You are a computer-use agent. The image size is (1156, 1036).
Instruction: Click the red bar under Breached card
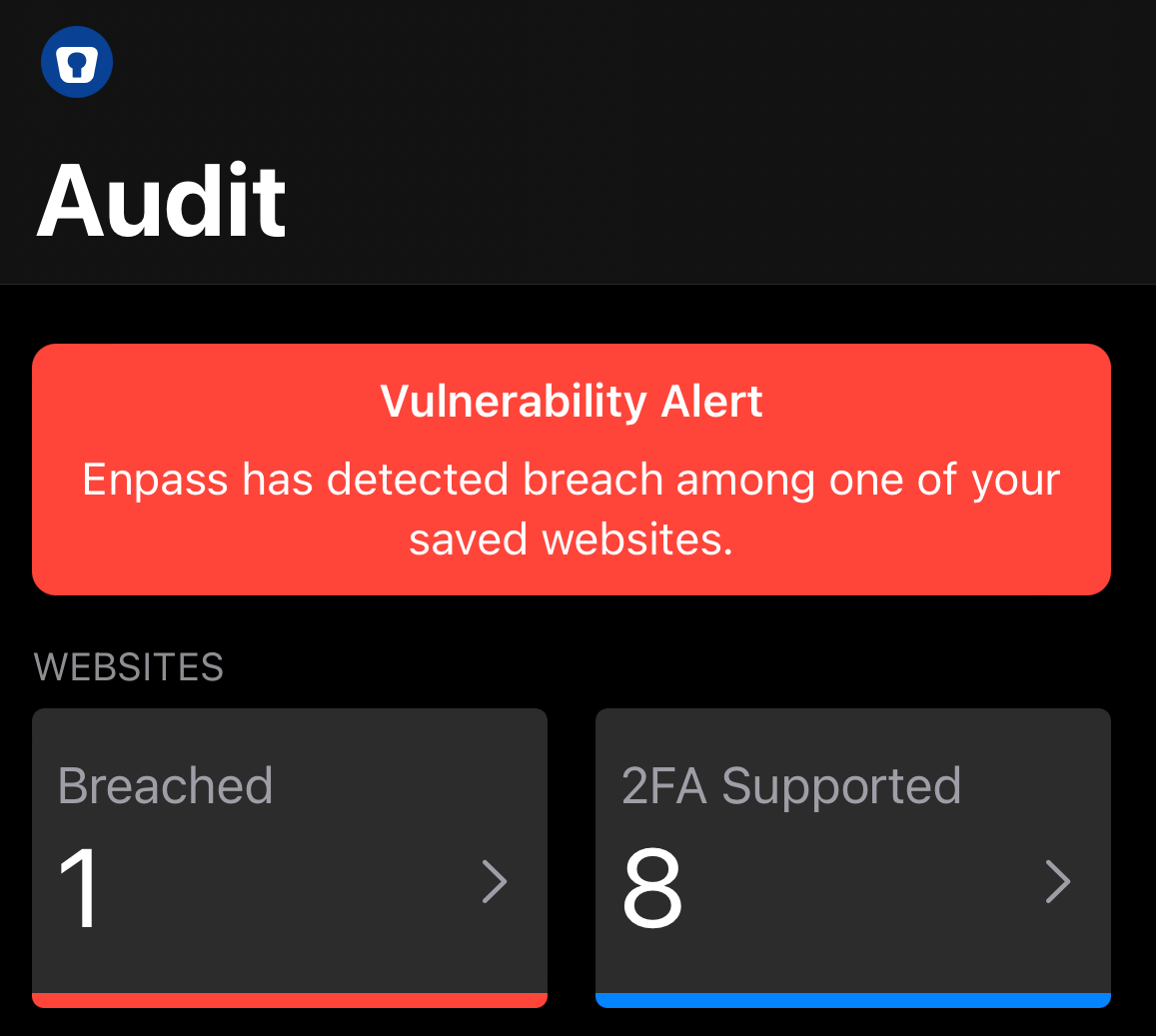(290, 1000)
